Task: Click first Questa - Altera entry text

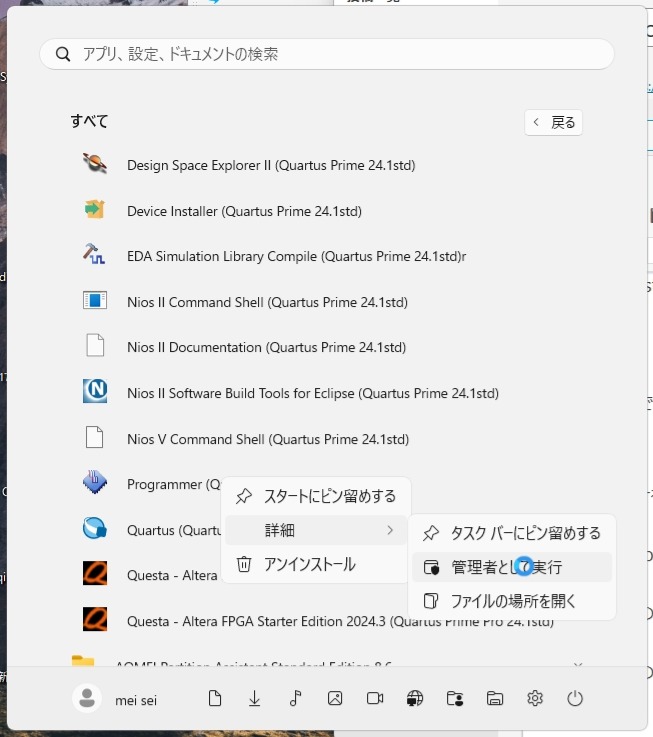Action: tap(172, 575)
